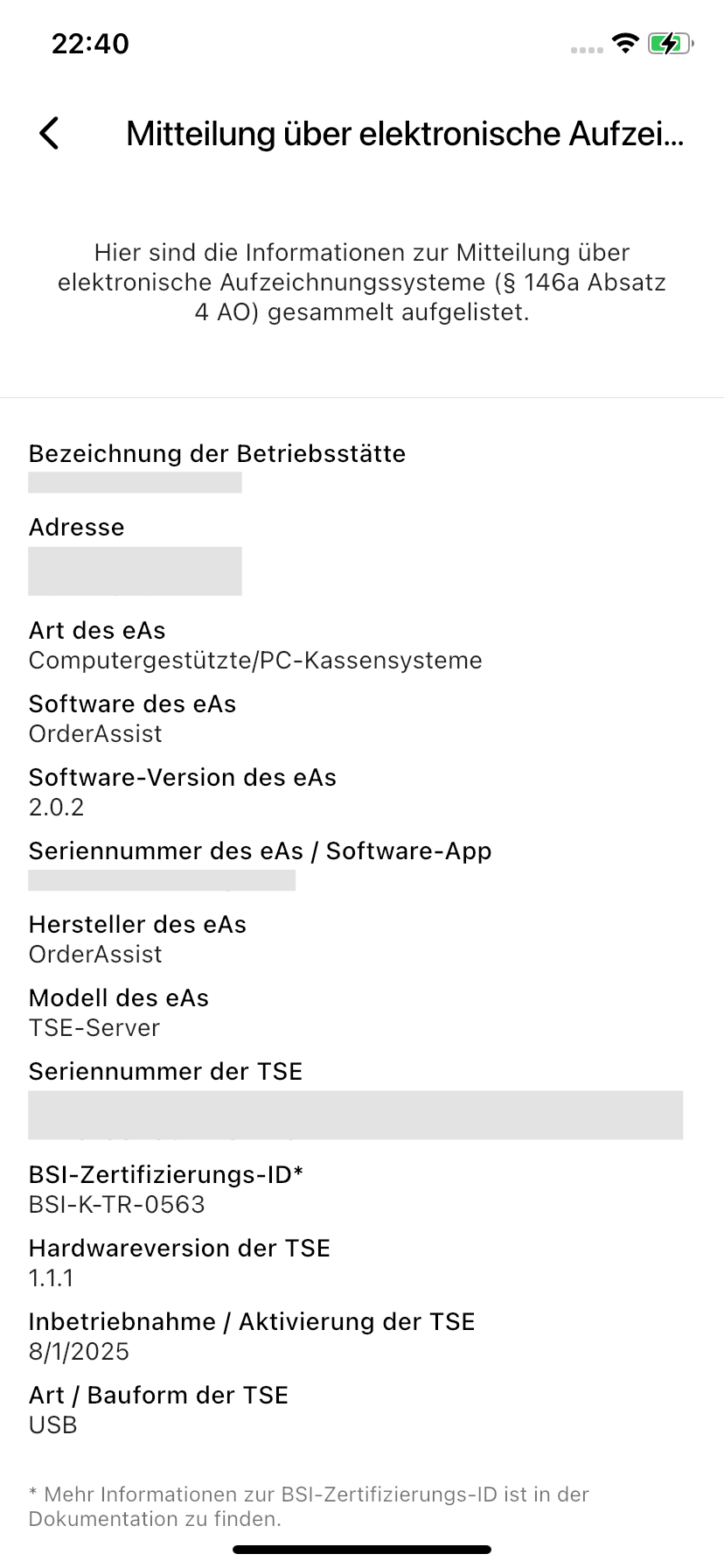This screenshot has height=1568, width=724.
Task: Tap the BSI-Zertifizierungs-ID documentation footnote
Action: point(309,1506)
